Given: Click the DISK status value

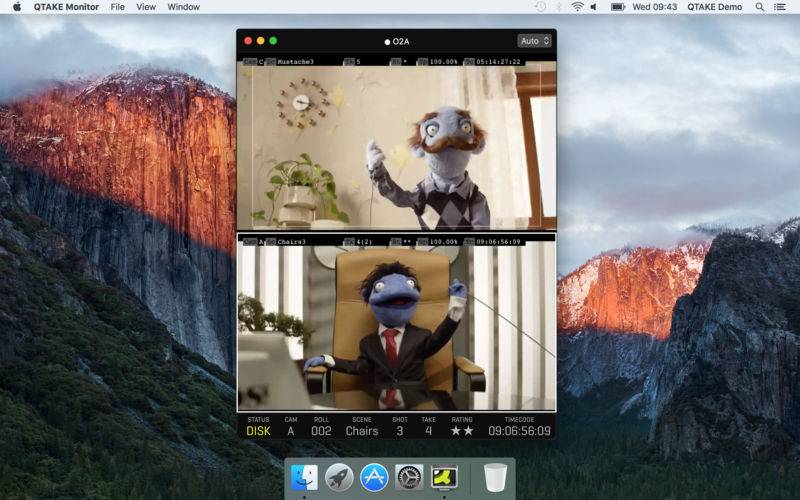Looking at the screenshot, I should (x=258, y=431).
